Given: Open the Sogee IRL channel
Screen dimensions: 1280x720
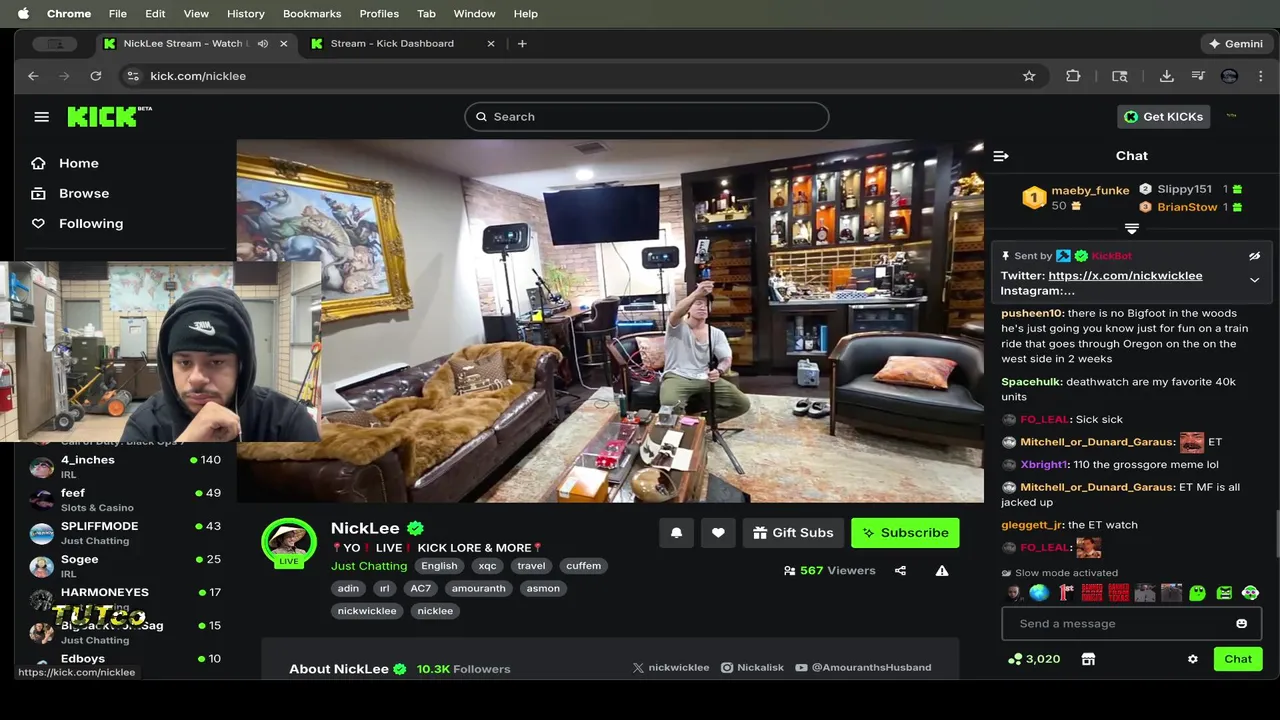Looking at the screenshot, I should [x=125, y=565].
